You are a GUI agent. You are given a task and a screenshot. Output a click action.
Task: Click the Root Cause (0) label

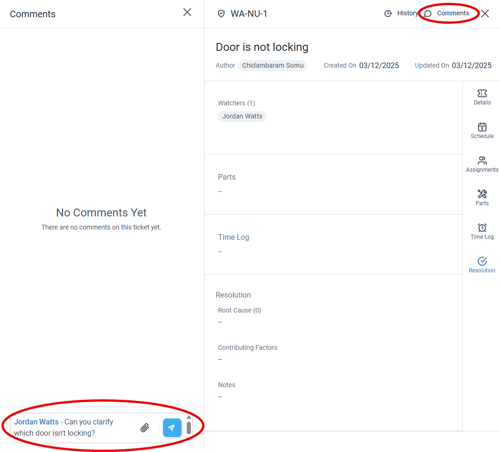click(239, 310)
